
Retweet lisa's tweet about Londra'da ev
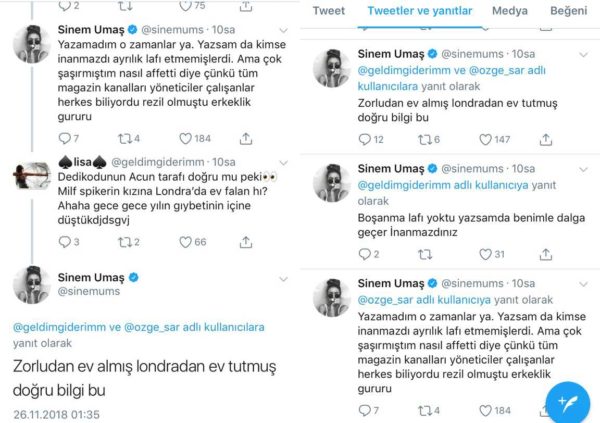pos(122,241)
